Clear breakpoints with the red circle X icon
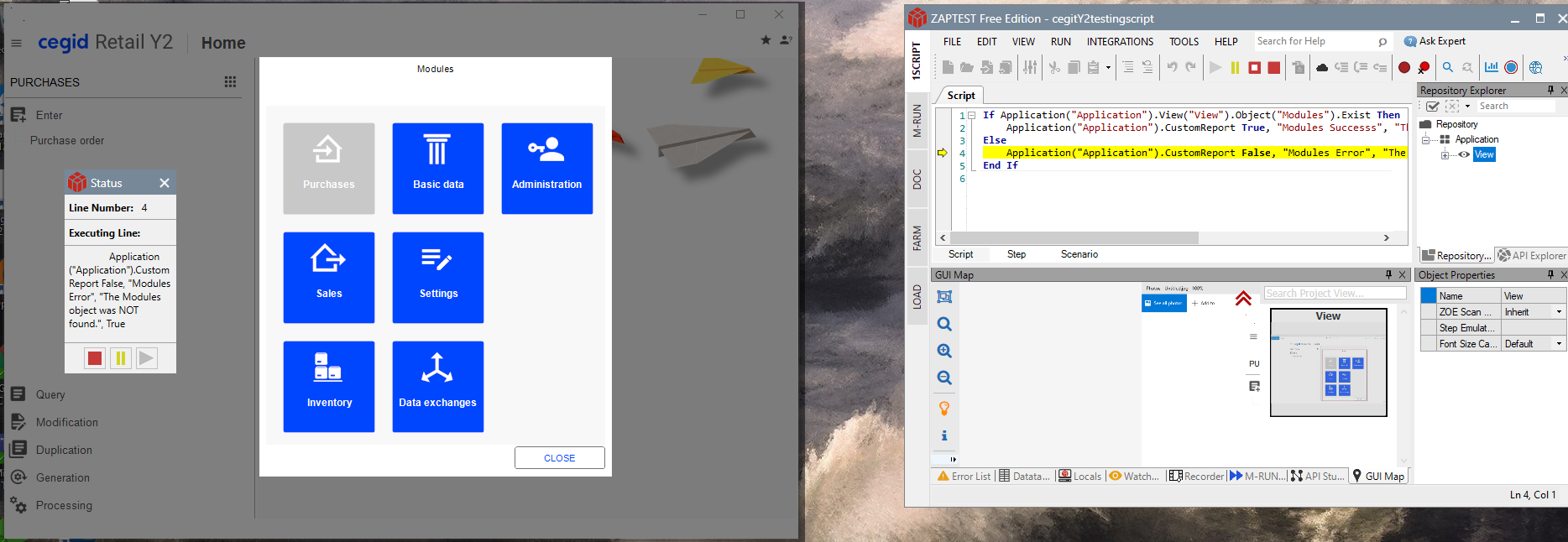Image resolution: width=1568 pixels, height=542 pixels. point(1424,68)
